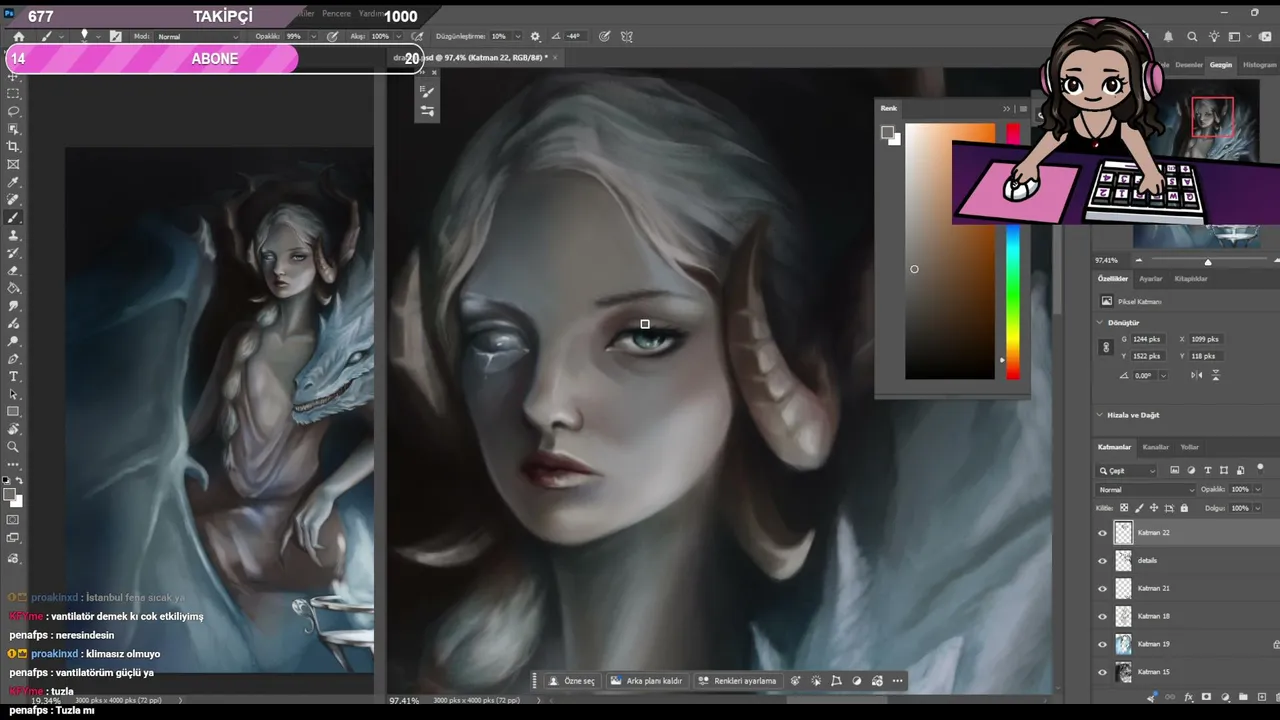Open the contextual task bar more options

pos(897,681)
